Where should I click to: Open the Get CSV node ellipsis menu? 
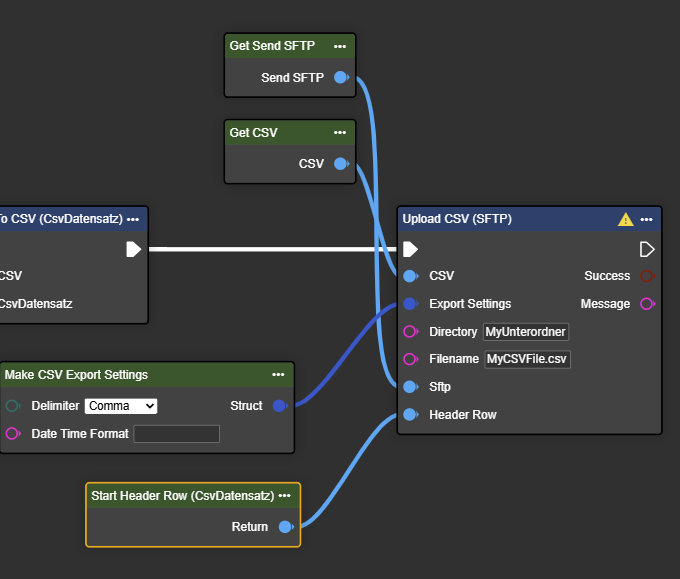tap(341, 133)
